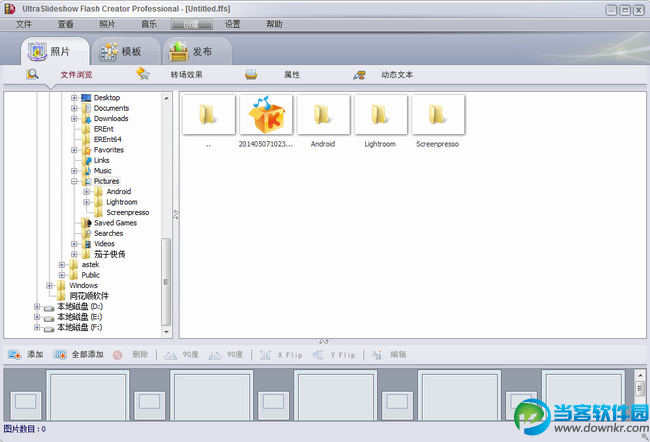Open the parent '..' folder thumbnail
This screenshot has height=442, width=650.
point(209,114)
